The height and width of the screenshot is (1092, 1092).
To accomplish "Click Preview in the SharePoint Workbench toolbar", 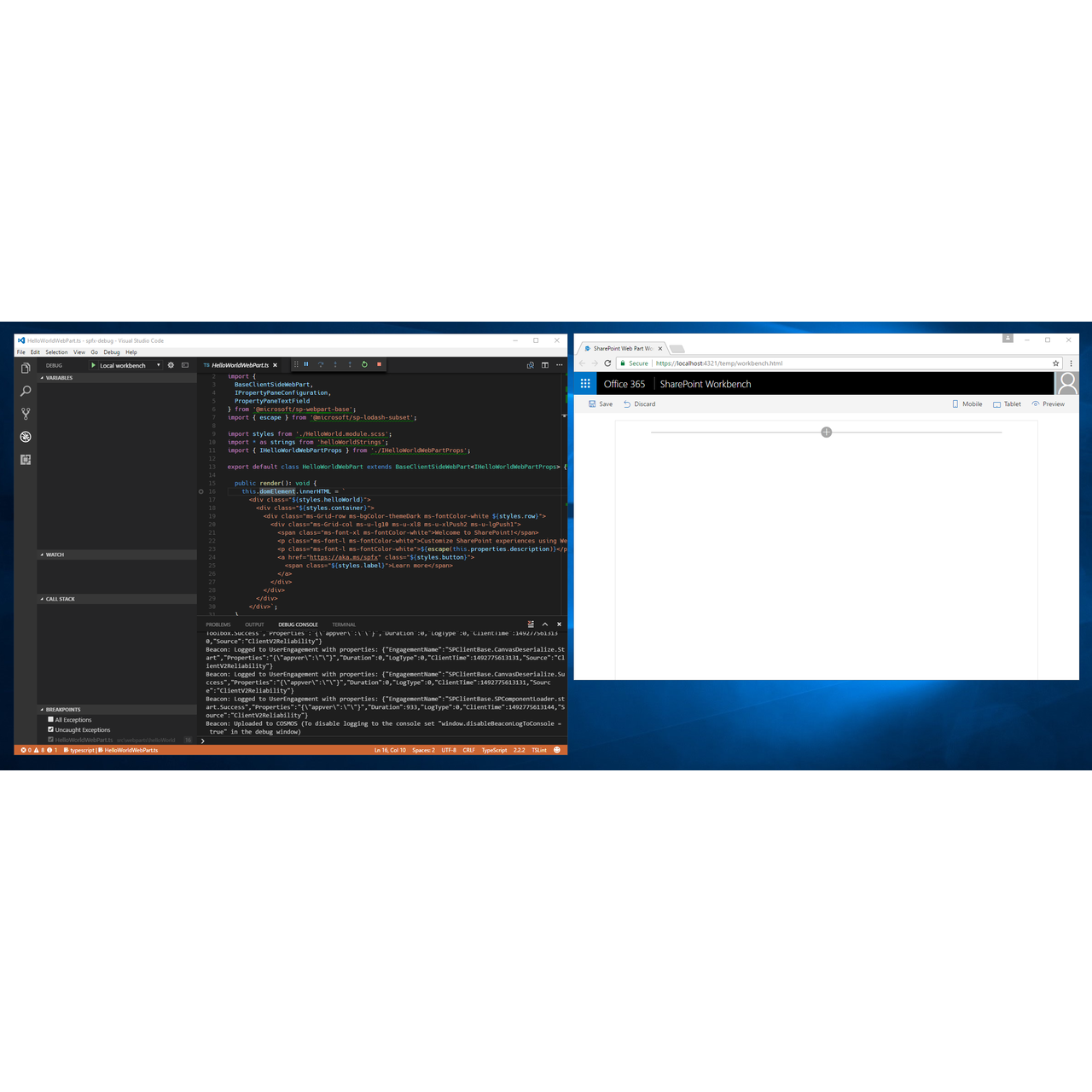I will (1048, 404).
